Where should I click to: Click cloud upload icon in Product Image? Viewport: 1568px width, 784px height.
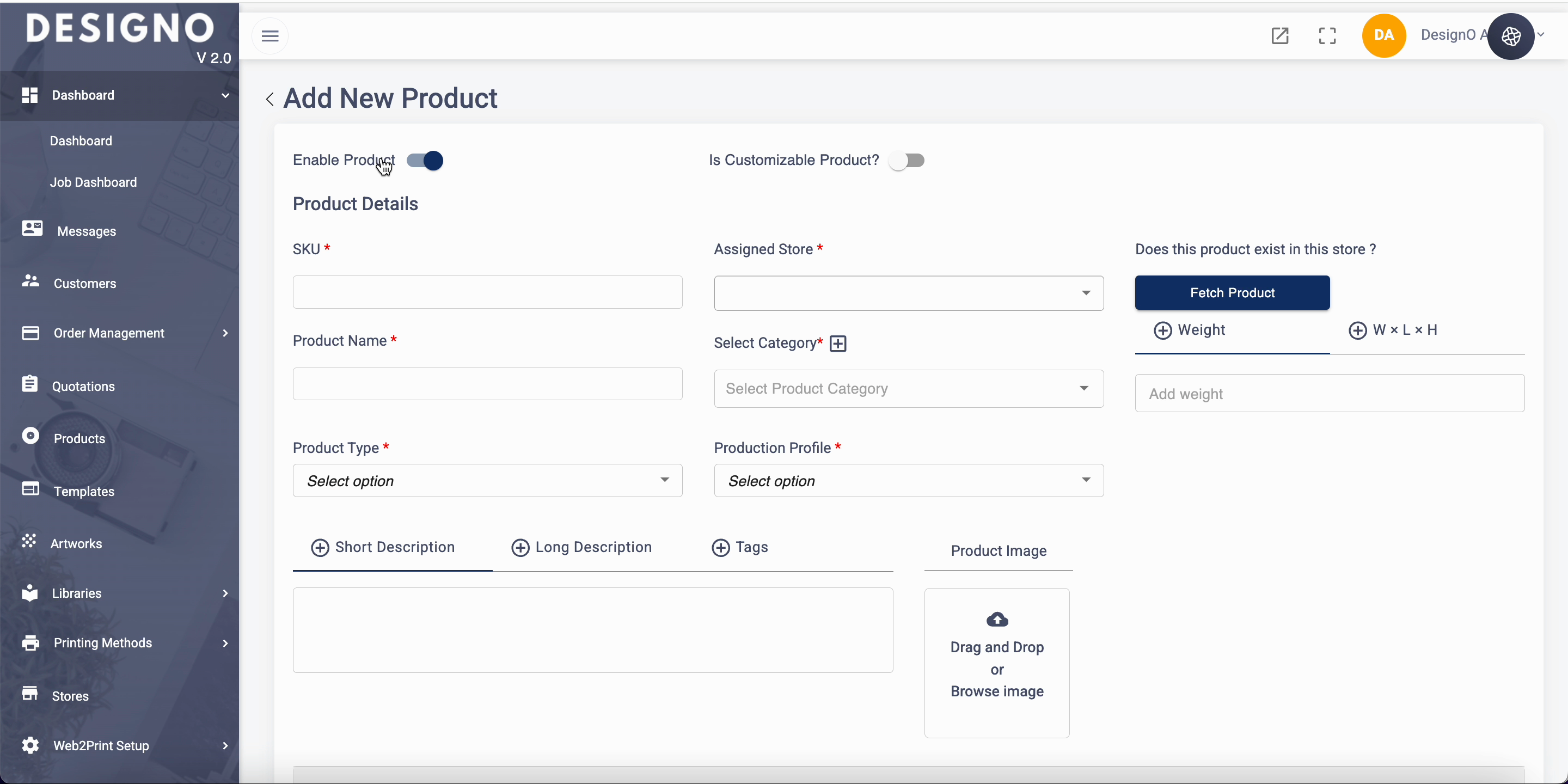(x=997, y=620)
